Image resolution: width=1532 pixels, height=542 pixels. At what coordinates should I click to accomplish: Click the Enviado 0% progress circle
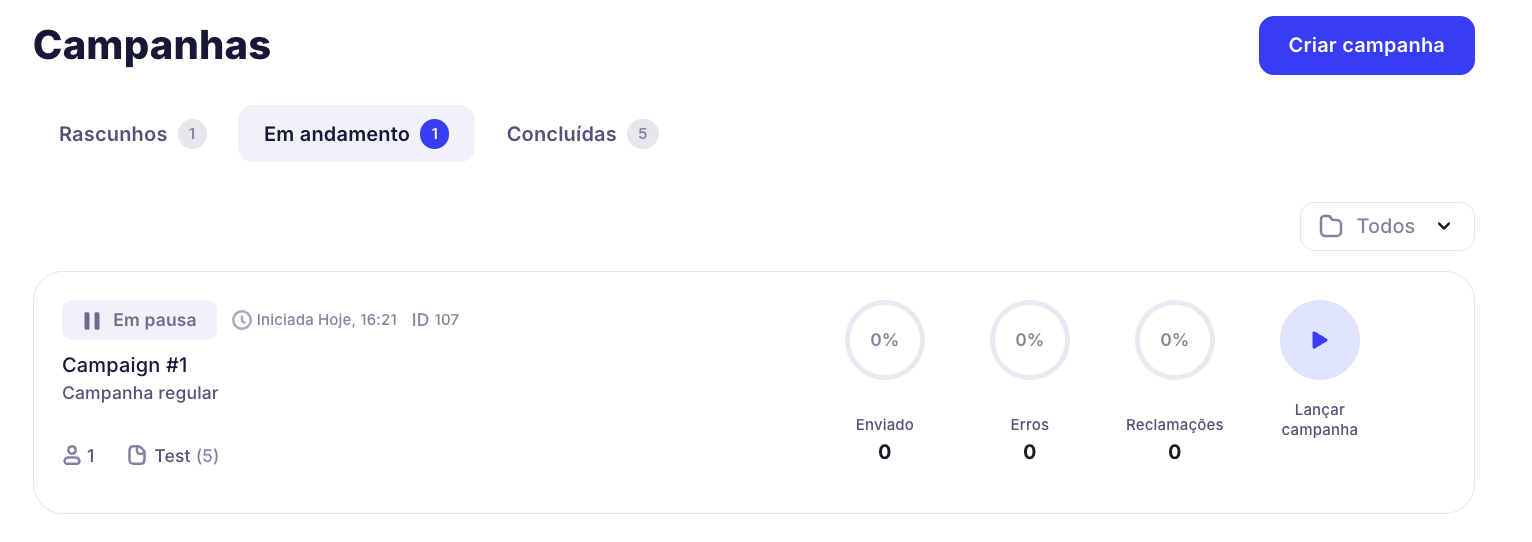tap(885, 340)
